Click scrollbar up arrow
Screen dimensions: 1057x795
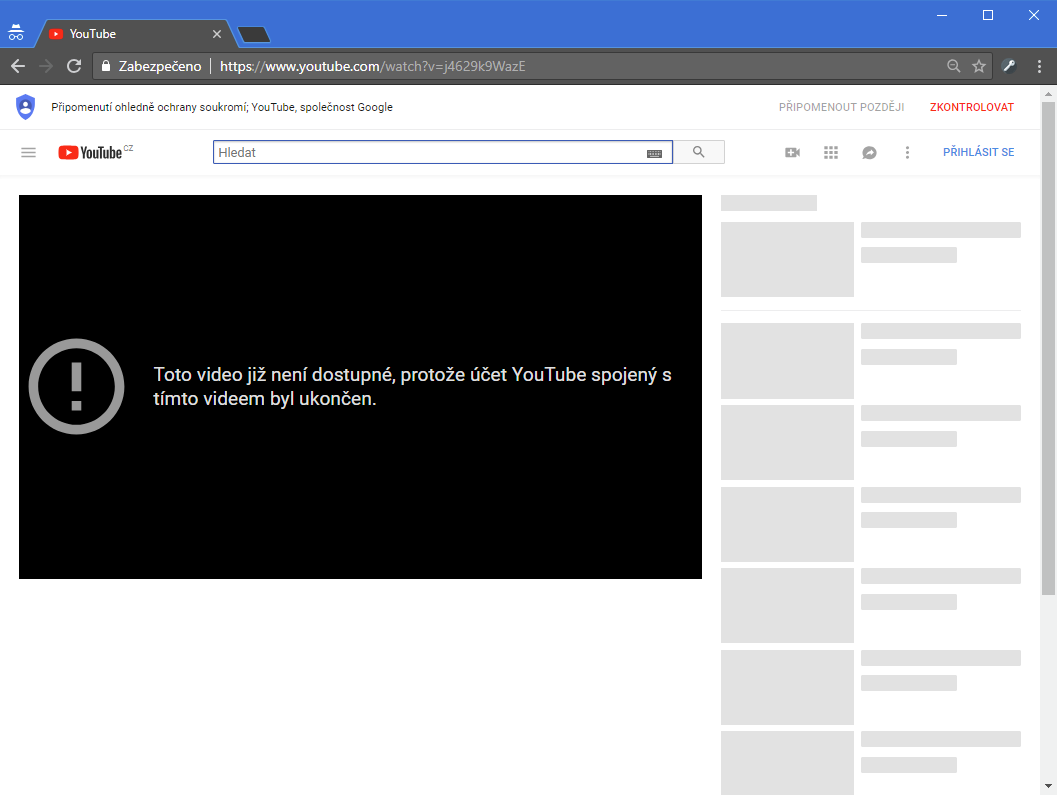pos(1048,92)
